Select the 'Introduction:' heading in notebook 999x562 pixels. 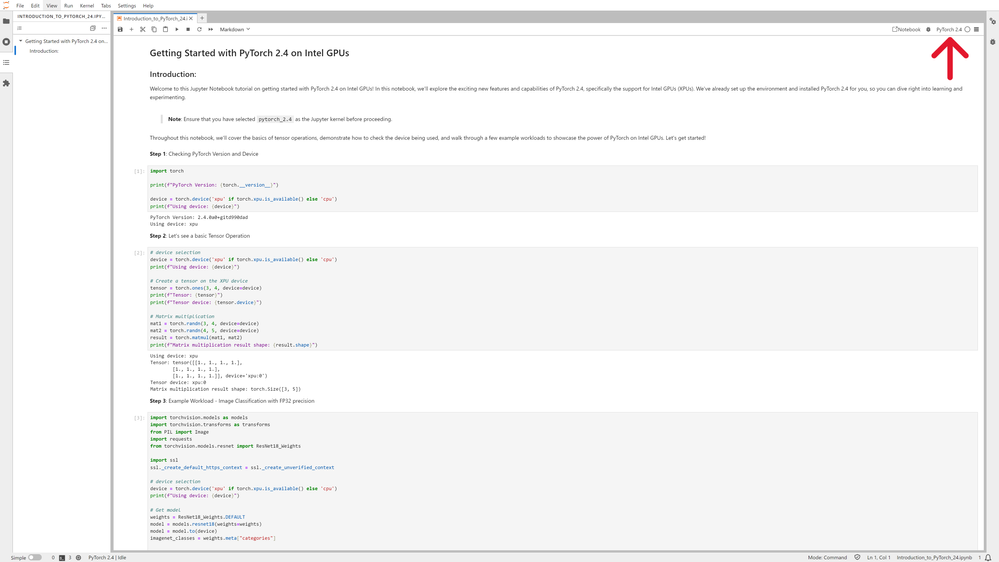pos(173,74)
